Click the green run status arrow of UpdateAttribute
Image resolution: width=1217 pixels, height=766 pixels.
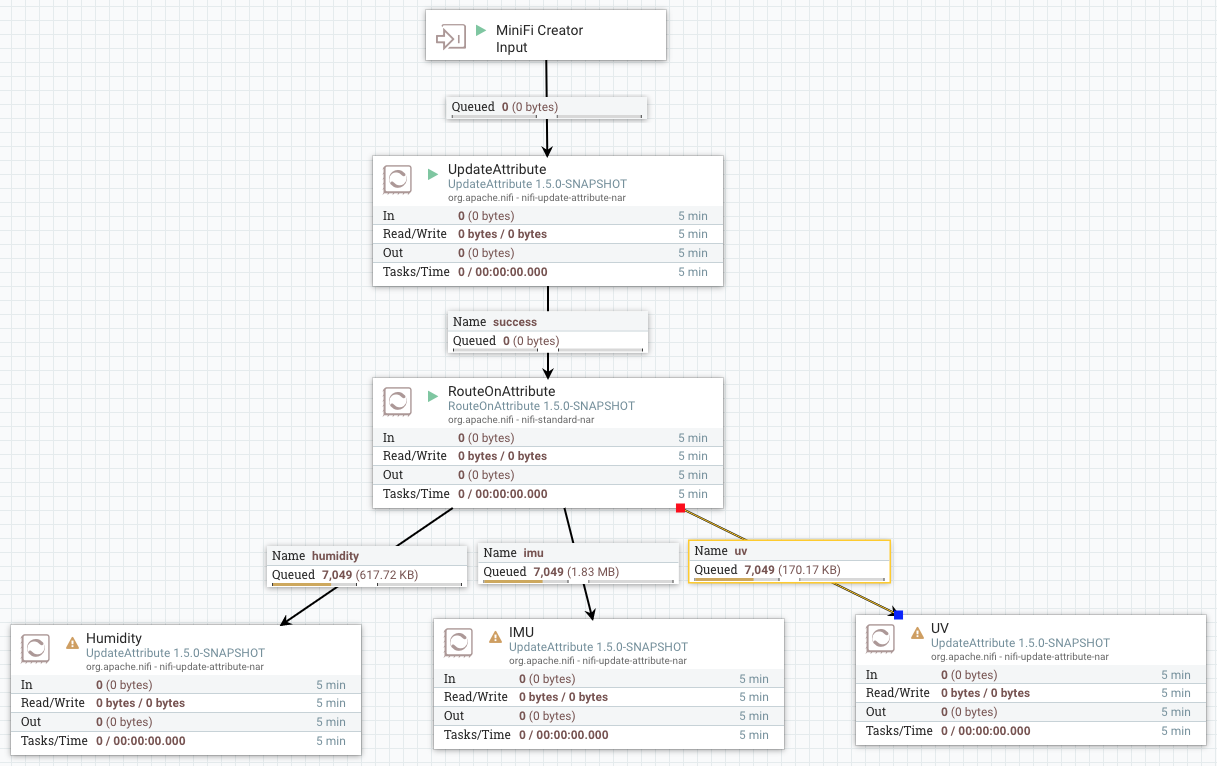click(433, 173)
